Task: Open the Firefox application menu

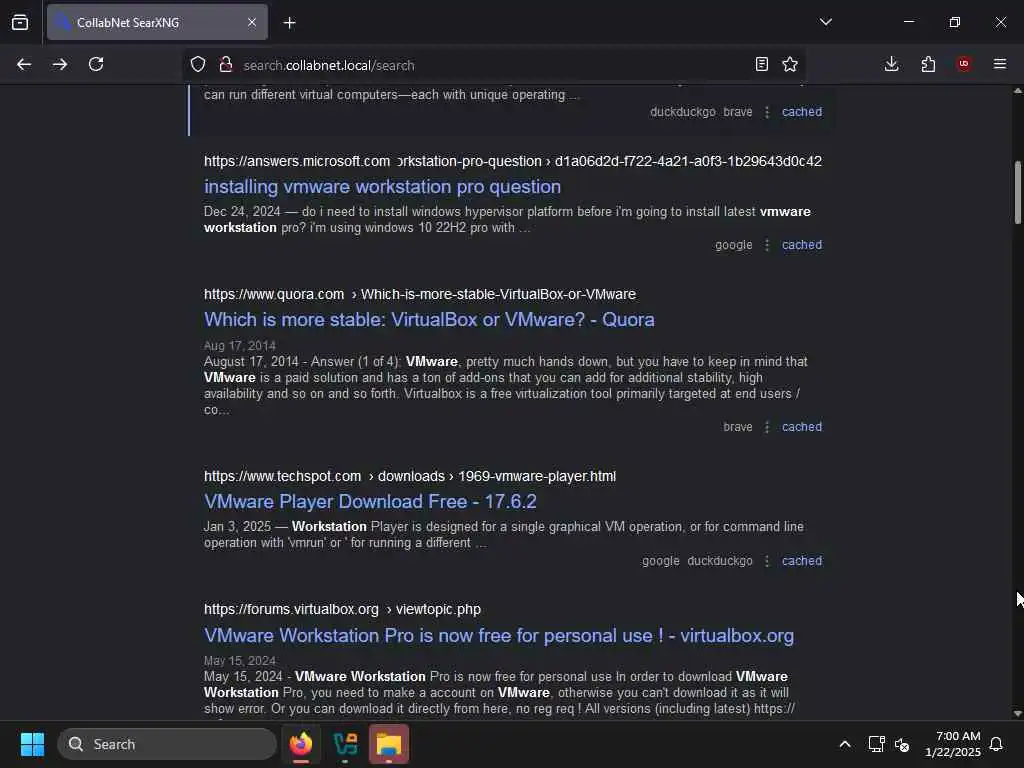Action: pyautogui.click(x=1000, y=64)
